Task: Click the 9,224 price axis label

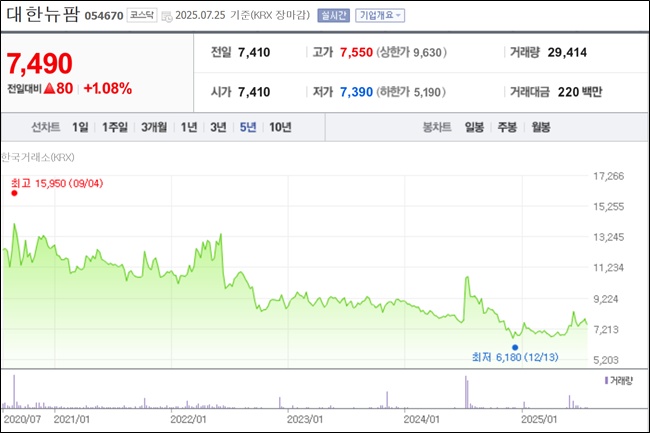Action: point(605,299)
